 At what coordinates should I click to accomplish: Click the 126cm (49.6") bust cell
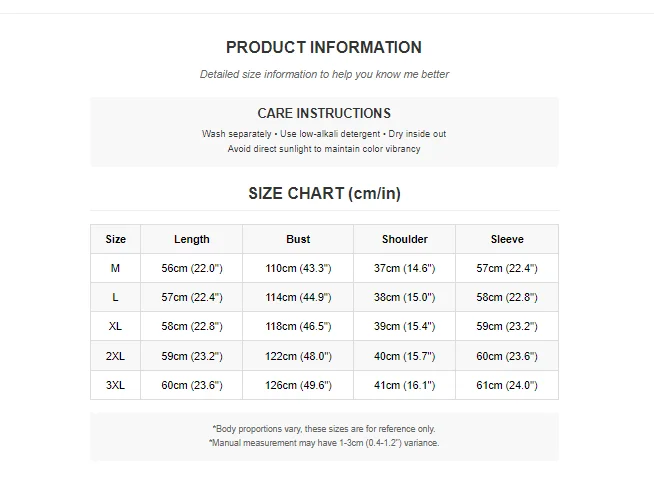[x=298, y=384]
